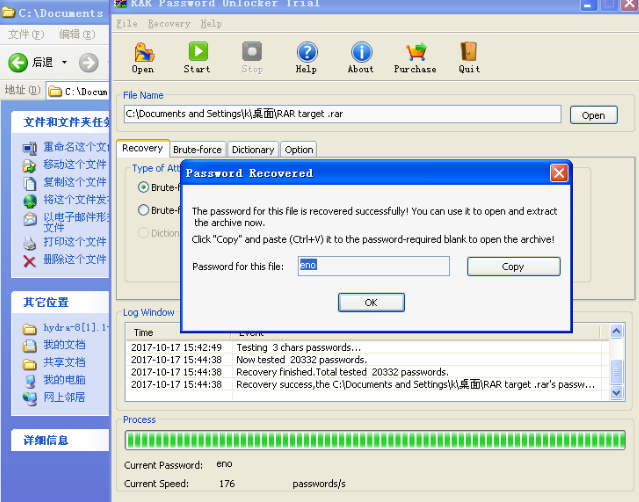Click the green Back arrow in Explorer

click(x=18, y=62)
